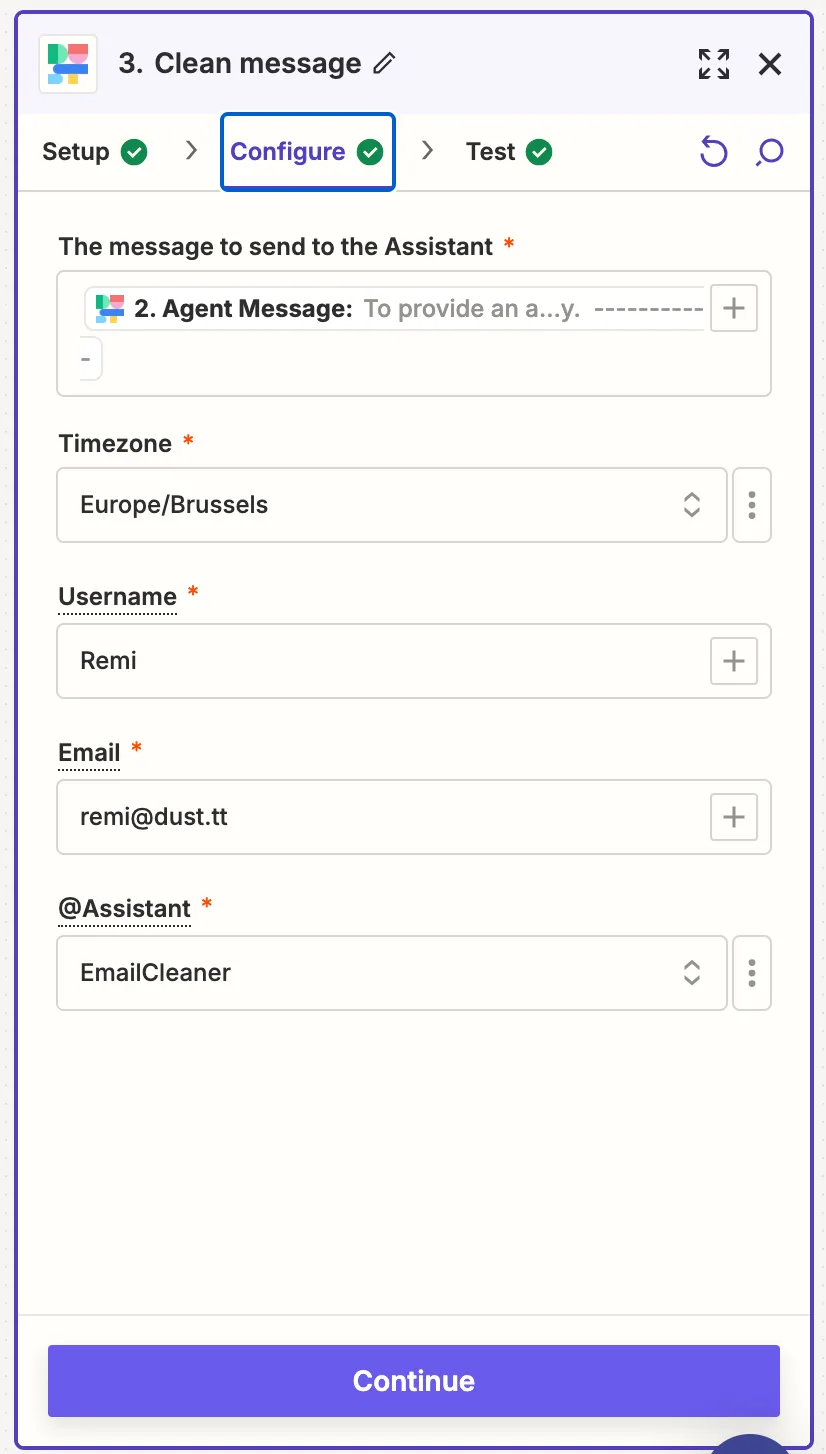Image resolution: width=826 pixels, height=1454 pixels.
Task: Click the Email field with remi@dust.tt
Action: coord(414,817)
